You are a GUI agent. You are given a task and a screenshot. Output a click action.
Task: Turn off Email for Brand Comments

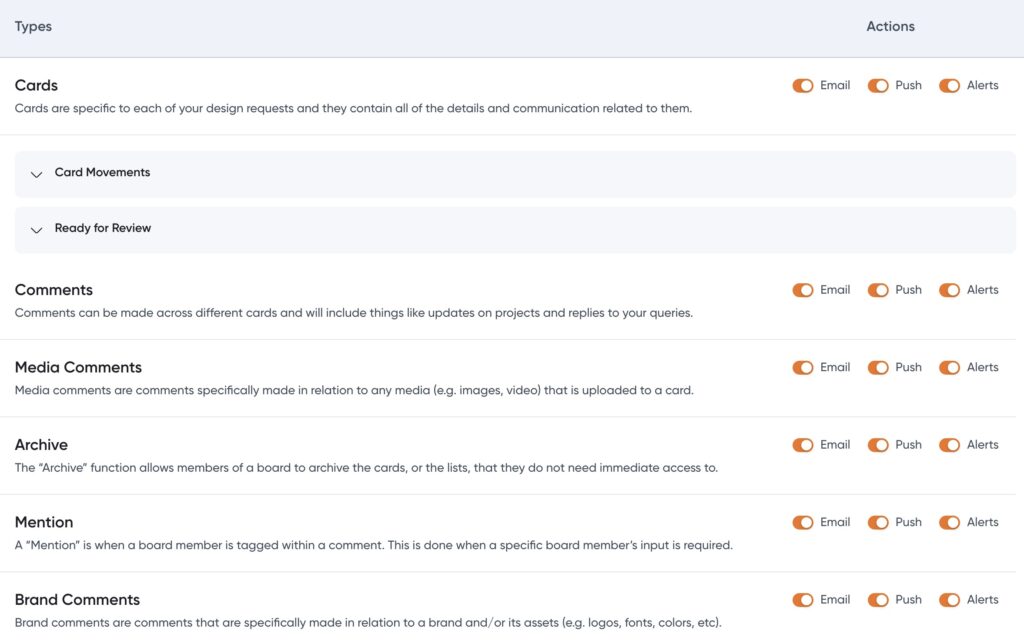pos(803,600)
